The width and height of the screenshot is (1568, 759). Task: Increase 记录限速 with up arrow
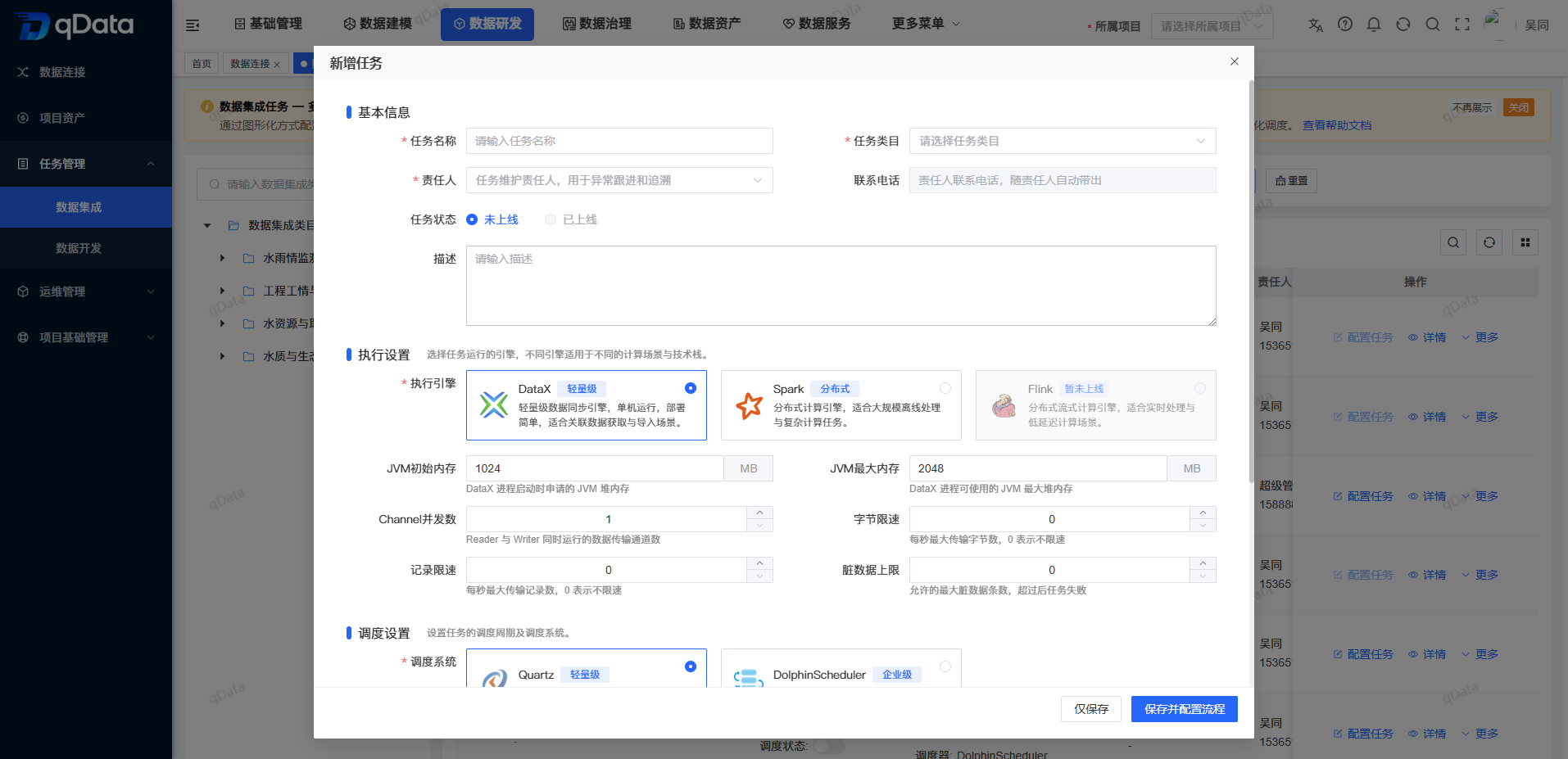pos(759,563)
